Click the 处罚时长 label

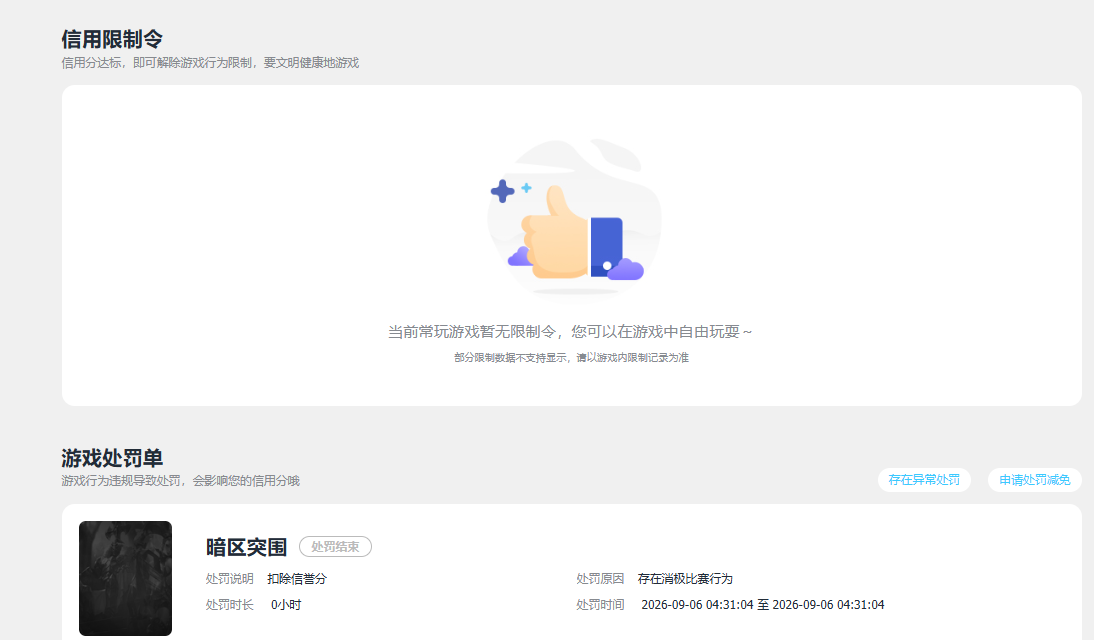coord(230,604)
